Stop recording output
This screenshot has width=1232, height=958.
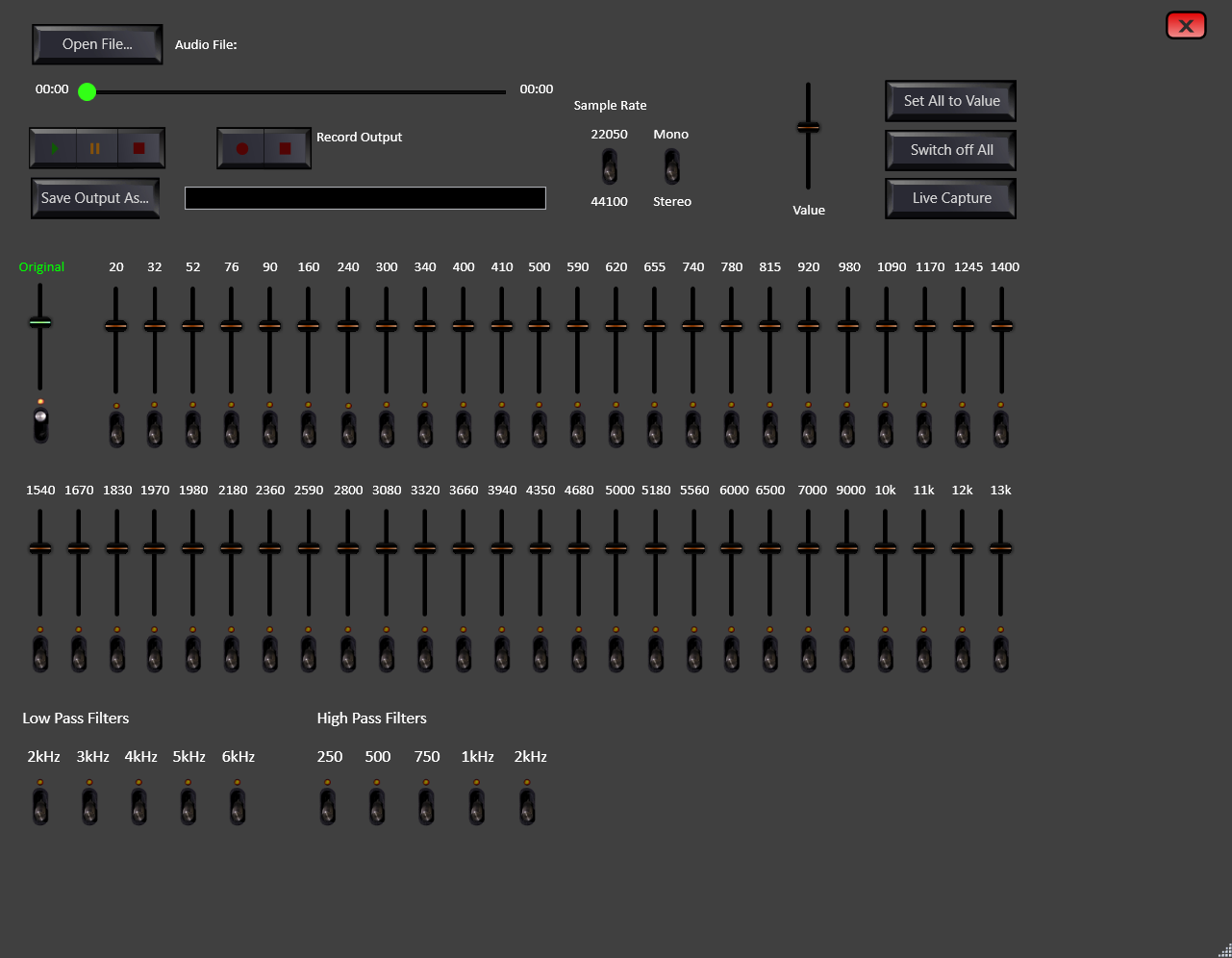coord(285,149)
